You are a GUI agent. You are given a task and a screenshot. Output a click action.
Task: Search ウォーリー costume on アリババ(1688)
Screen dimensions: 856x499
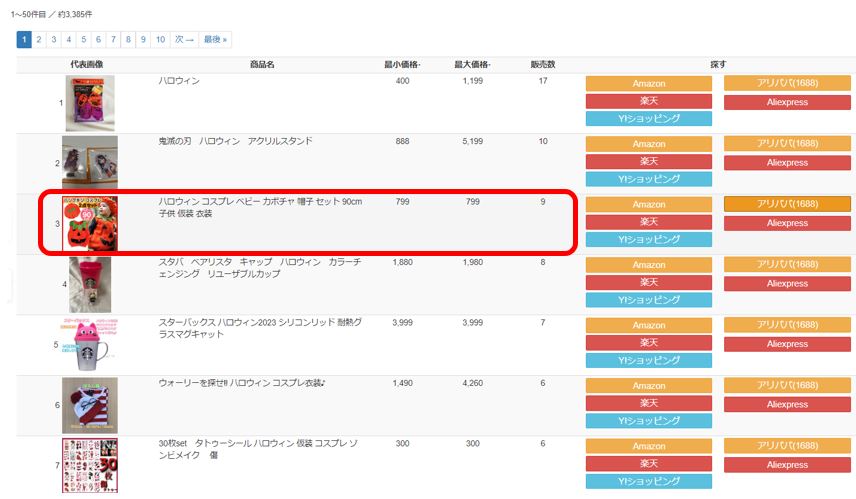787,386
